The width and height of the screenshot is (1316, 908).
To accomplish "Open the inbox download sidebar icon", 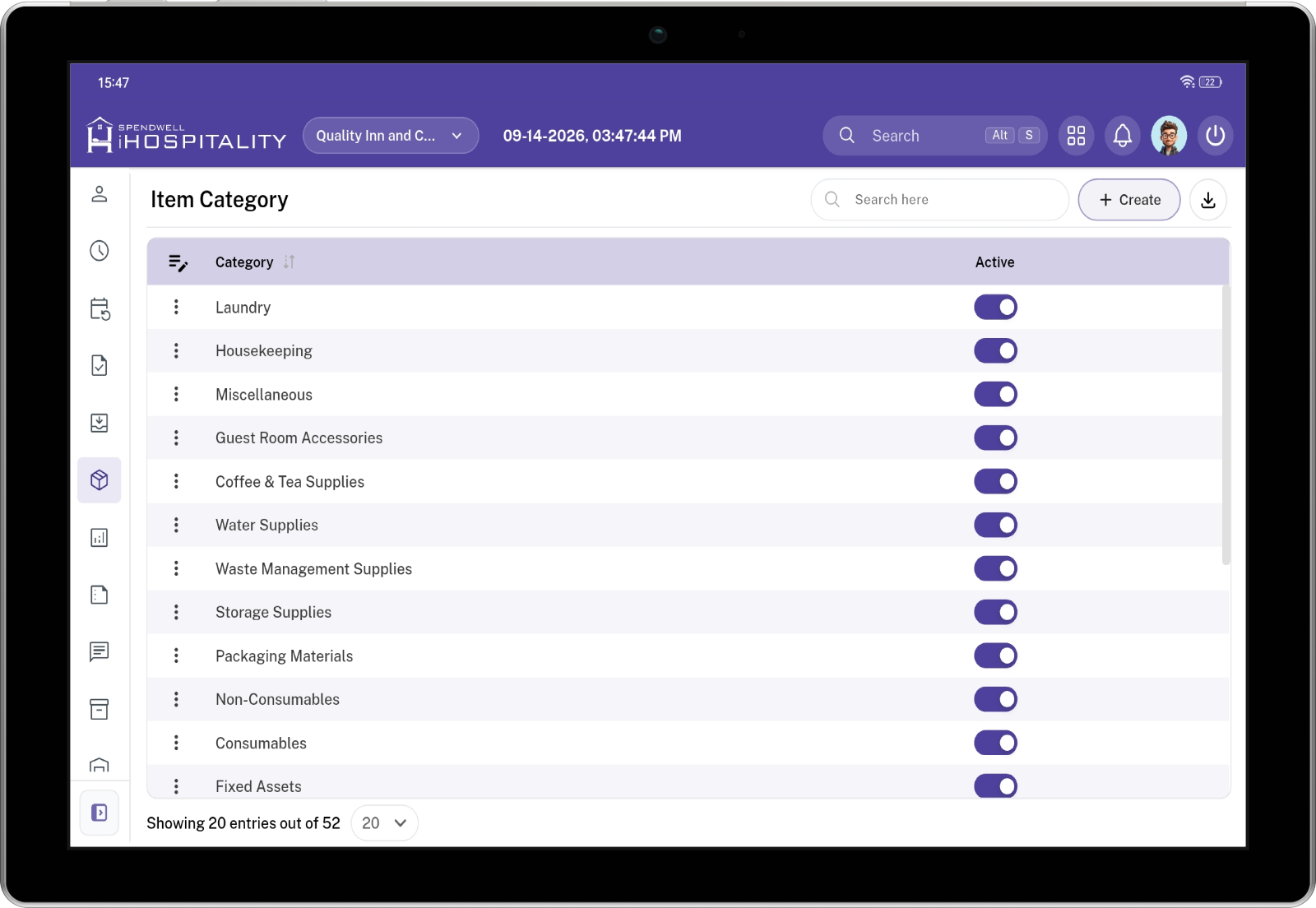I will [x=100, y=423].
